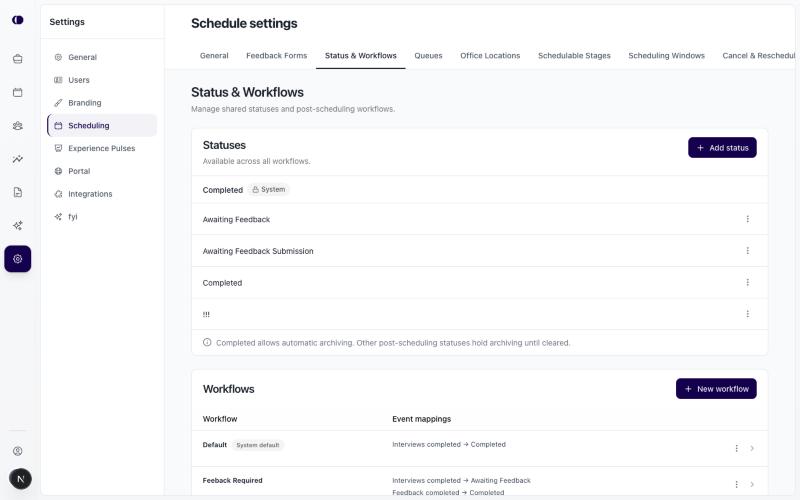Click 'Interviews completed → Awaiting Feedback' mapping text
Screen dimensions: 800x500
461,481
